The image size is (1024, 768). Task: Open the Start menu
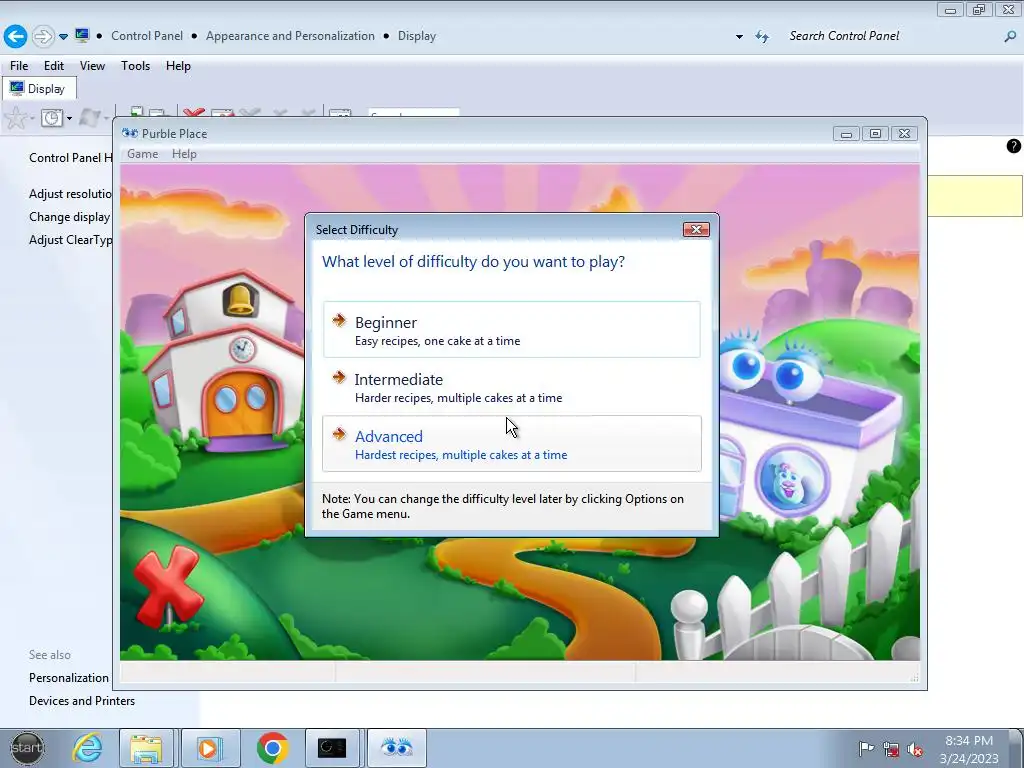(27, 748)
